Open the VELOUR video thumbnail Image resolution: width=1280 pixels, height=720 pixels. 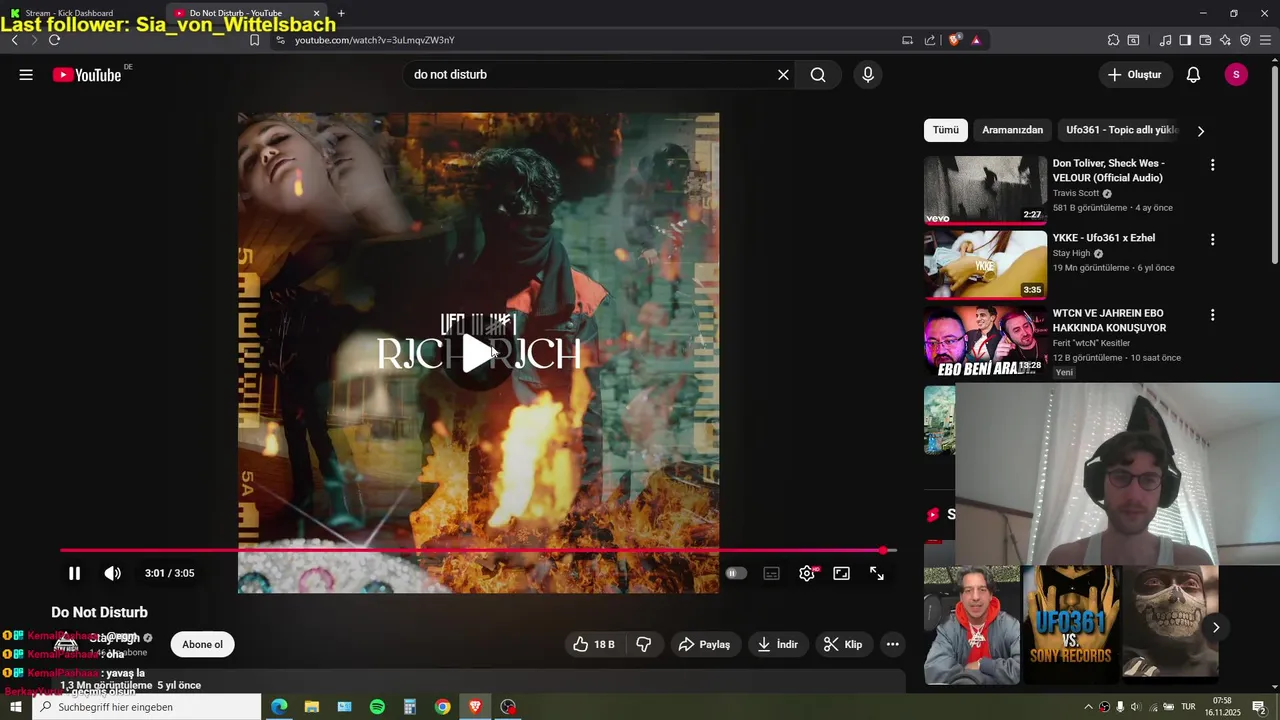coord(985,190)
